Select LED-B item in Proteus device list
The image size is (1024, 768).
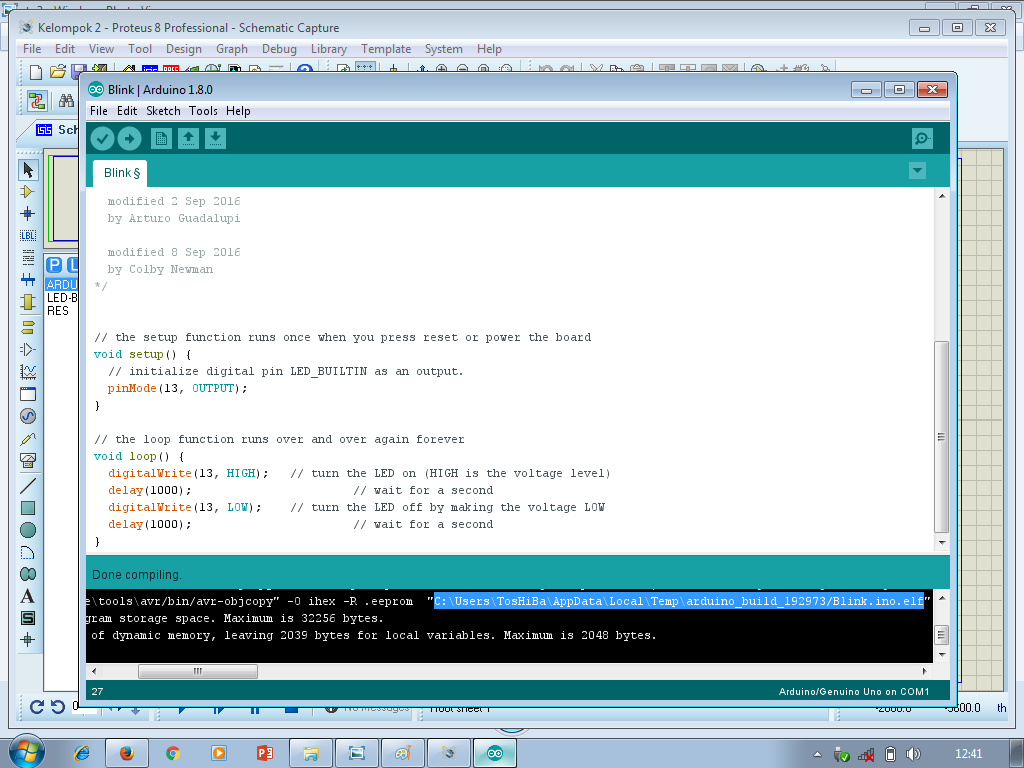point(62,298)
